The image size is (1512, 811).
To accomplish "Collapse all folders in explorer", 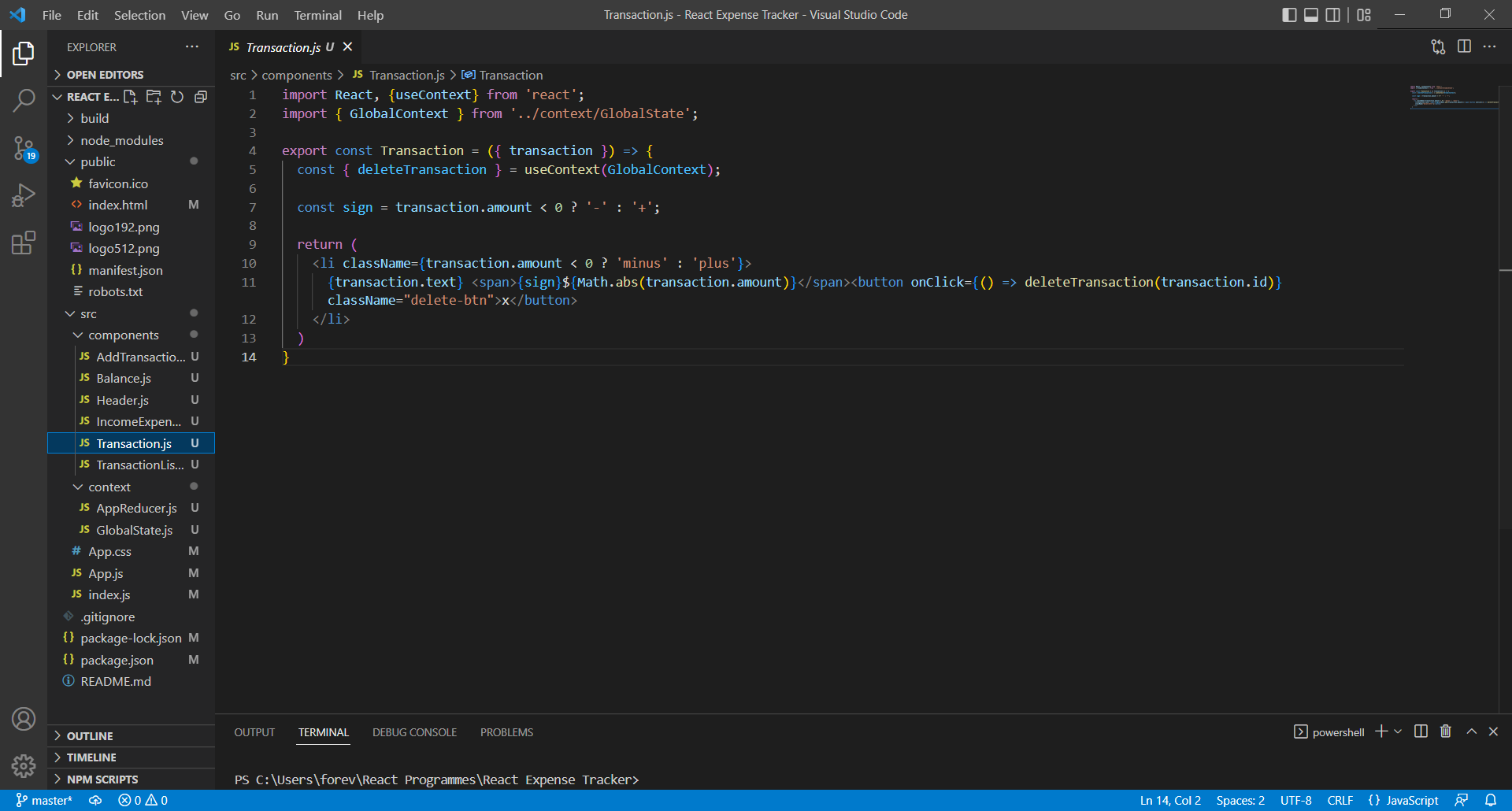I will pos(201,97).
